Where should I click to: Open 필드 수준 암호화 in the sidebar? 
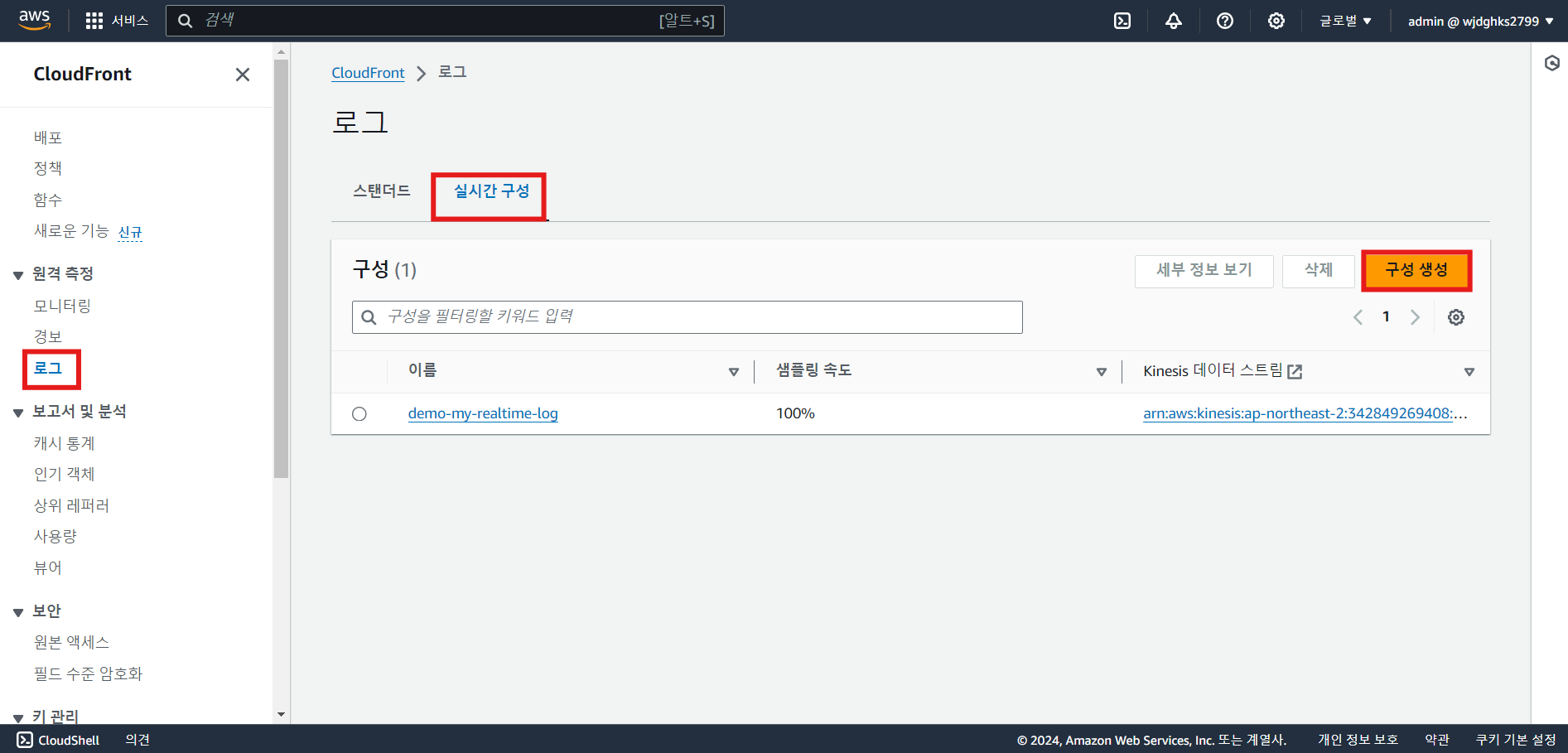[x=88, y=673]
